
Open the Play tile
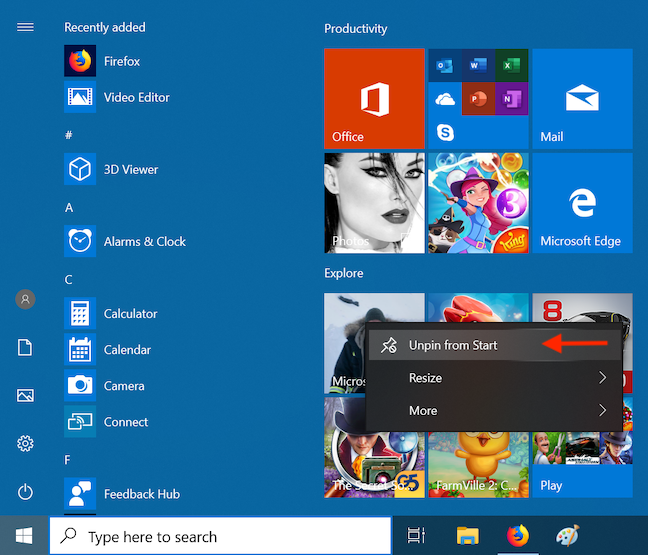582,465
